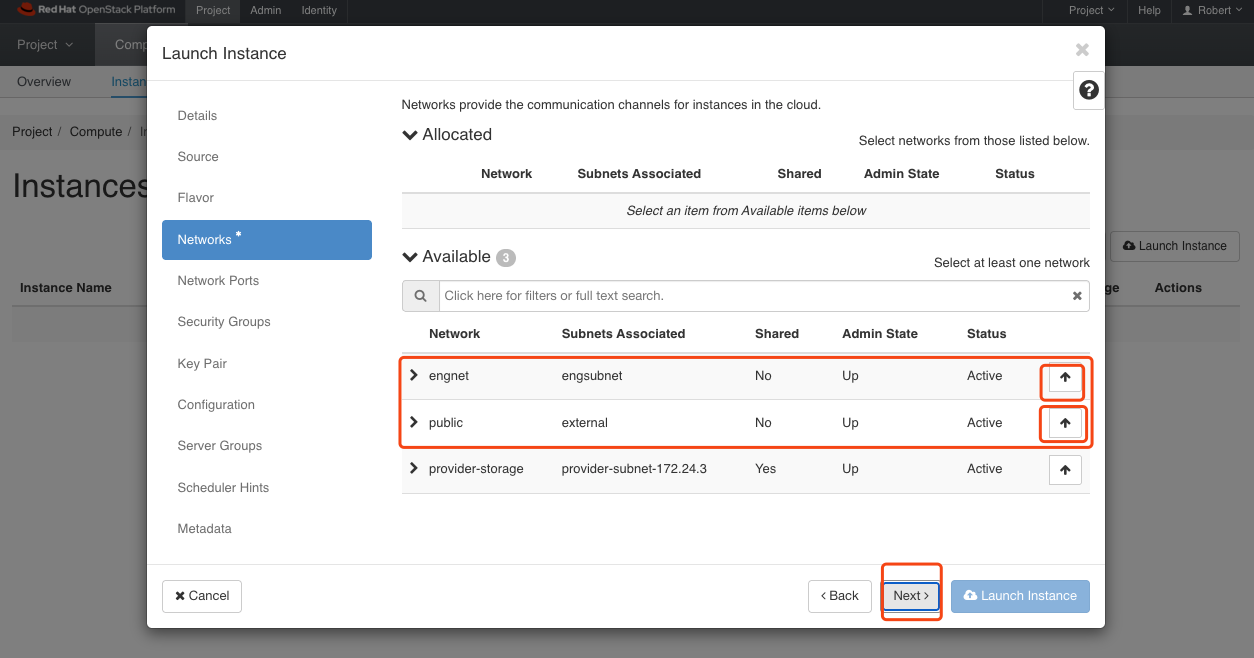
Task: Click the up arrow to allocate engnet network
Action: 1065,377
